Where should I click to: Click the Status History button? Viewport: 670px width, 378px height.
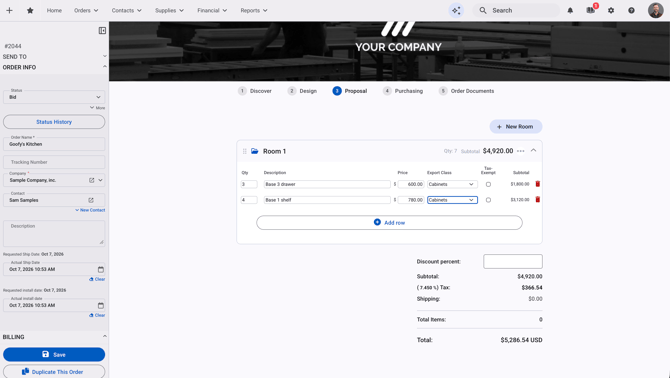tap(54, 122)
